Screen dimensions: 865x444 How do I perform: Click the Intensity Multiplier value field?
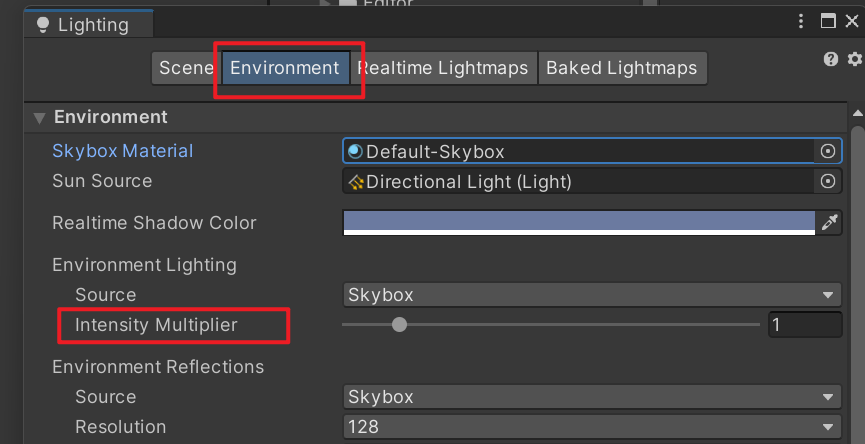coord(804,325)
